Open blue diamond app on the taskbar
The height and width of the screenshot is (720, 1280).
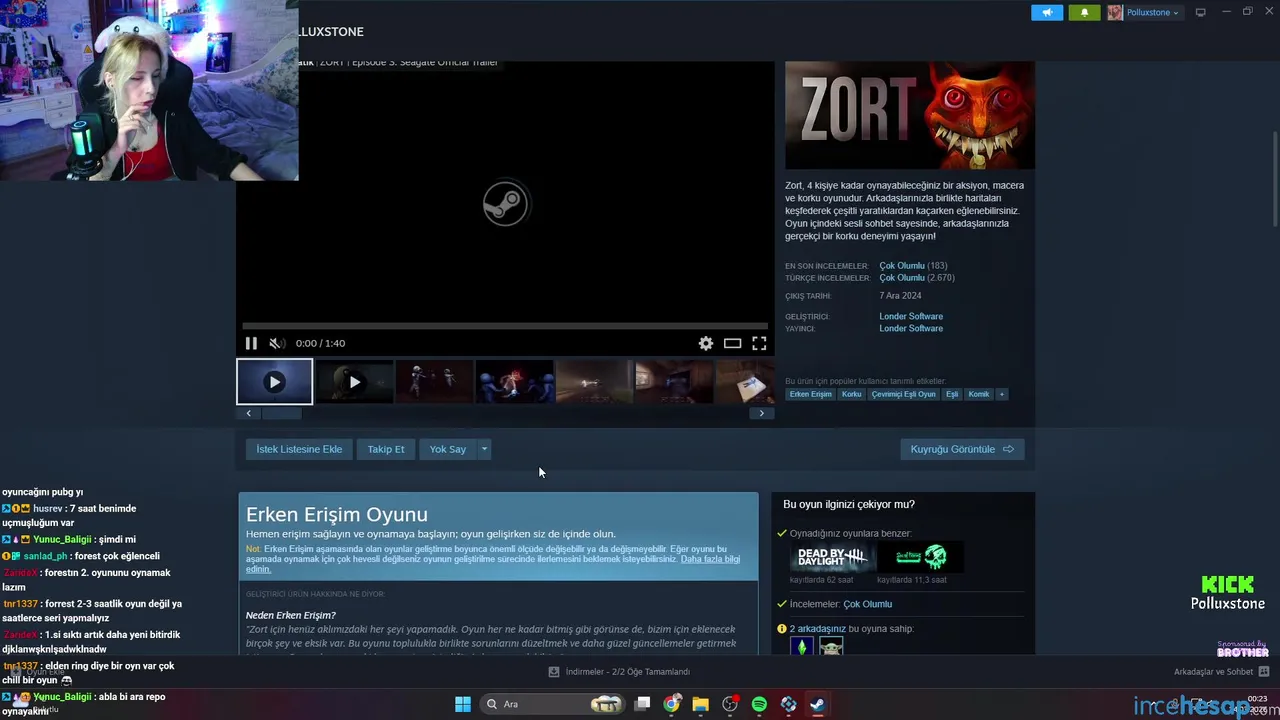pyautogui.click(x=788, y=704)
